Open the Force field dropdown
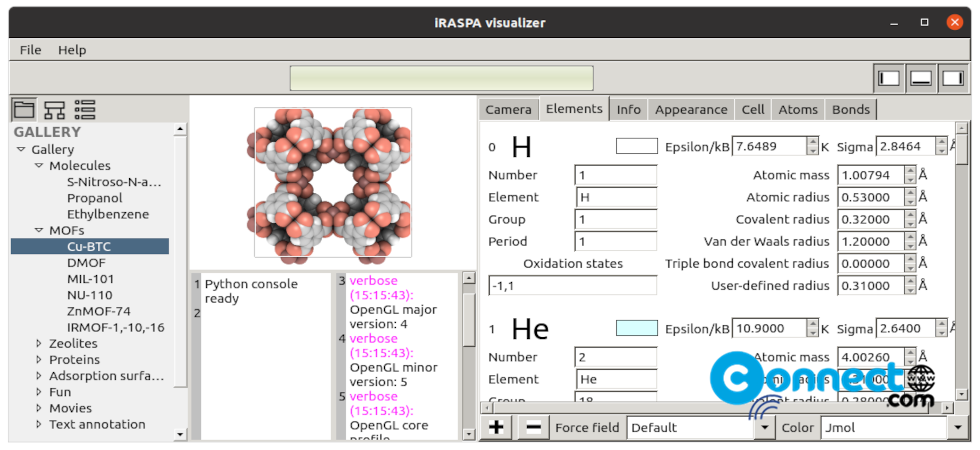The height and width of the screenshot is (450, 980). [700, 428]
